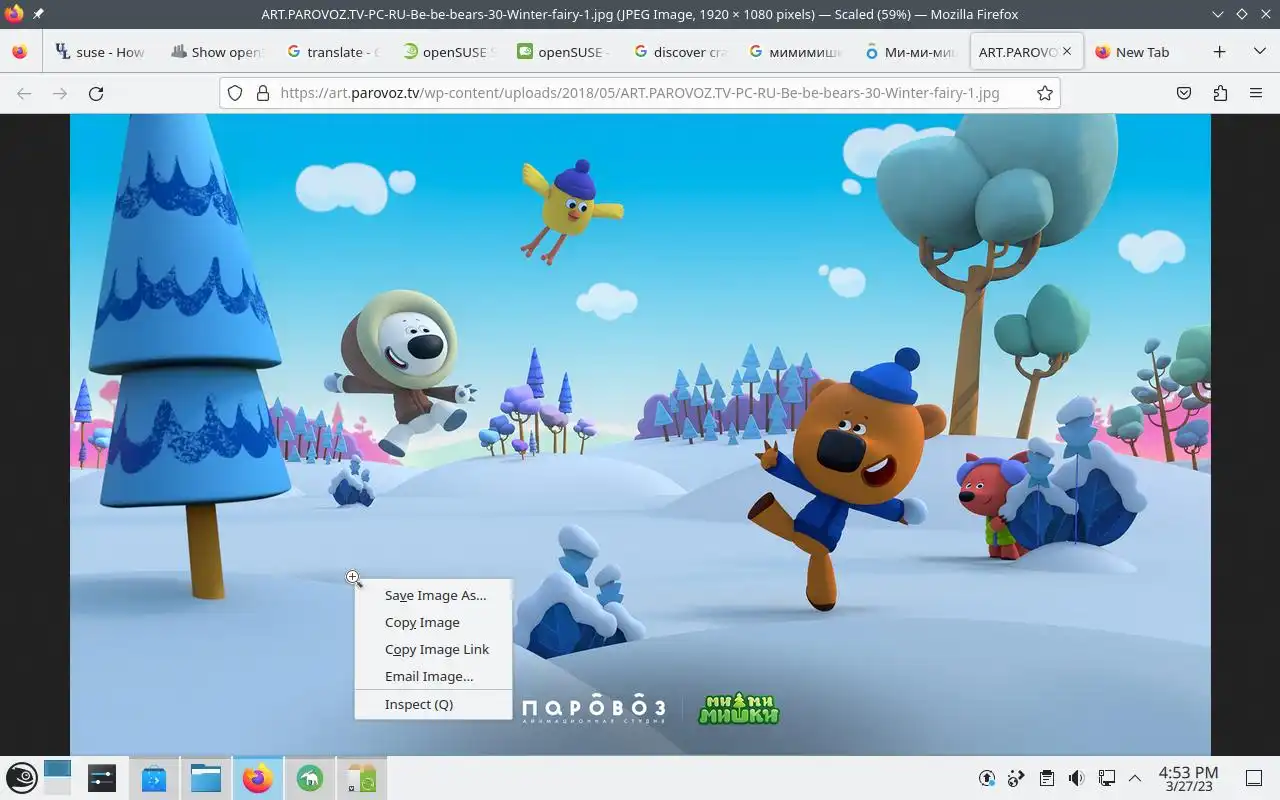Screen dimensions: 1280x800
Task: Open site security padlock info
Action: [263, 93]
